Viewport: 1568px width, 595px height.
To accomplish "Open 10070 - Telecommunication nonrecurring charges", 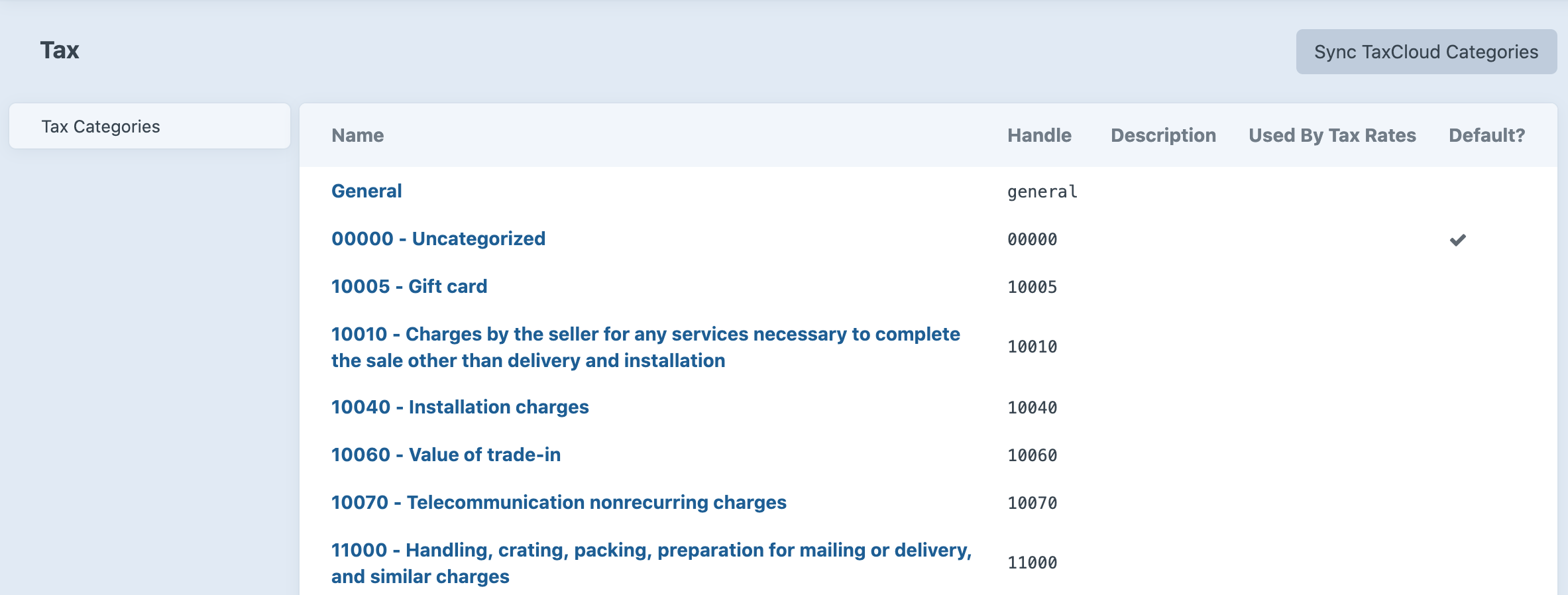I will click(x=559, y=502).
